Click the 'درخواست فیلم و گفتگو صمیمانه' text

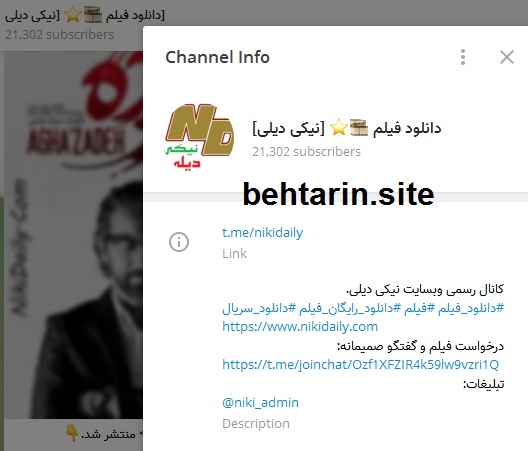click(420, 346)
